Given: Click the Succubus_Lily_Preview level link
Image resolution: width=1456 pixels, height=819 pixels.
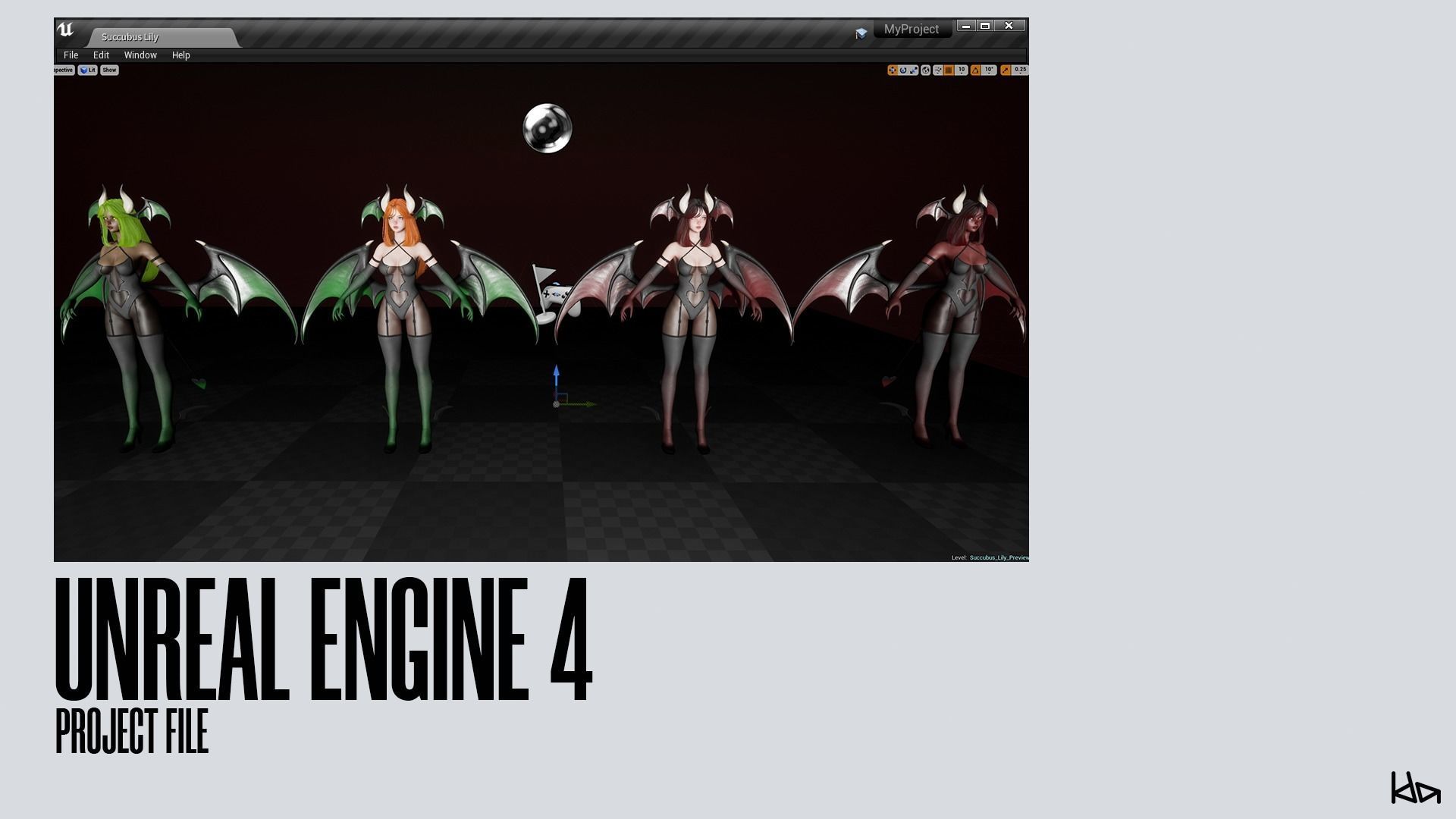Looking at the screenshot, I should [x=998, y=557].
